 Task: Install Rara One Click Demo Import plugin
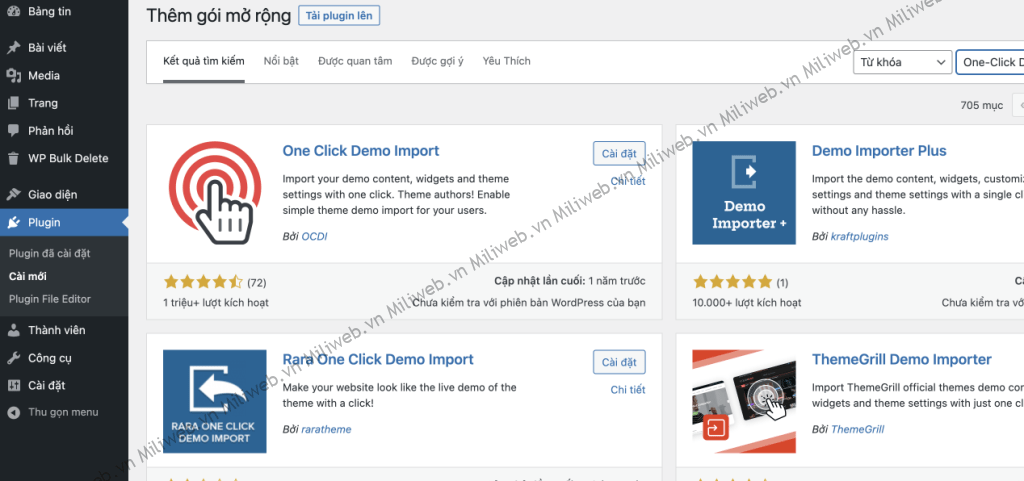point(619,362)
